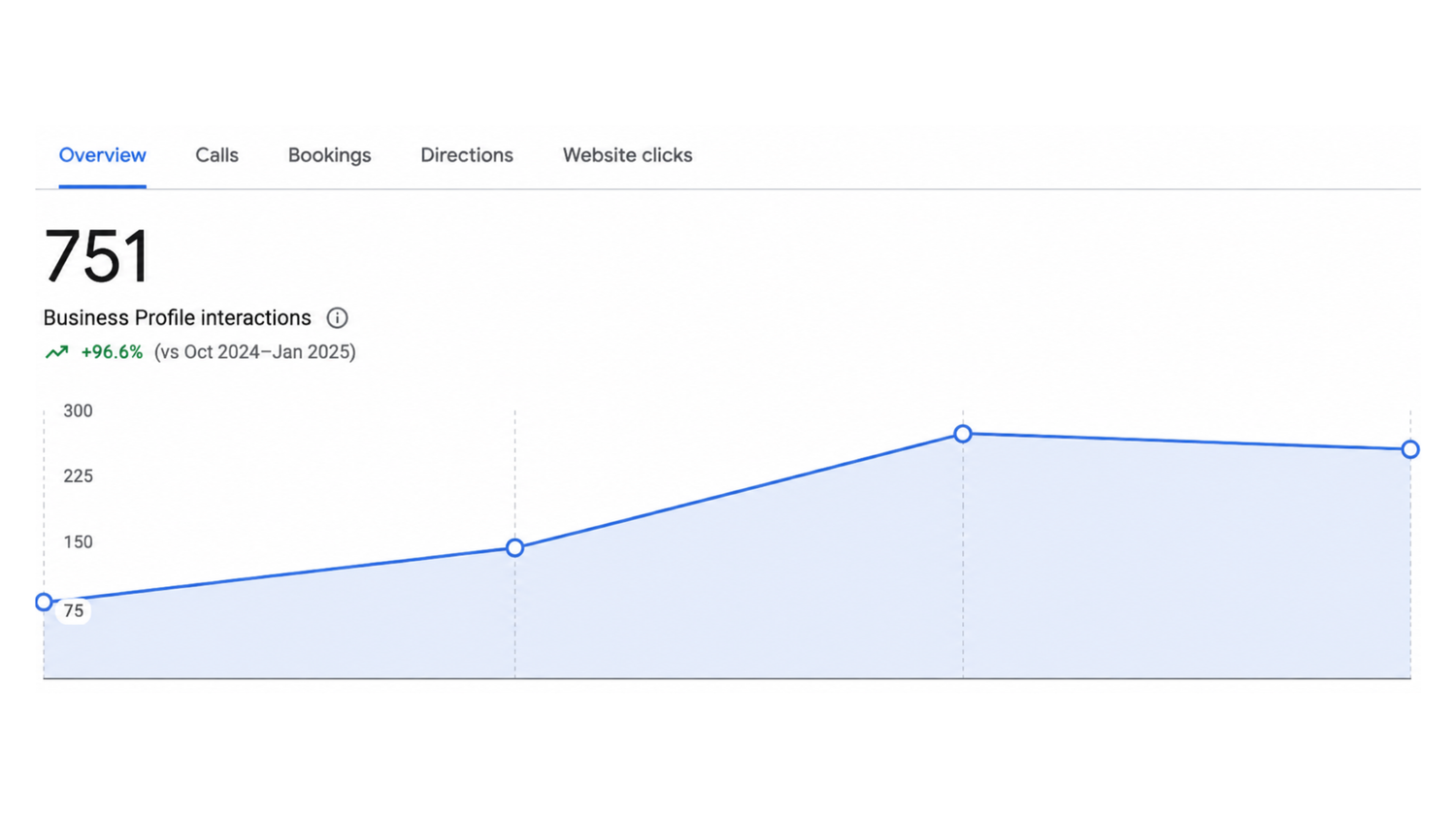The height and width of the screenshot is (818, 1456).
Task: Select the first data point near 75
Action: click(x=44, y=603)
